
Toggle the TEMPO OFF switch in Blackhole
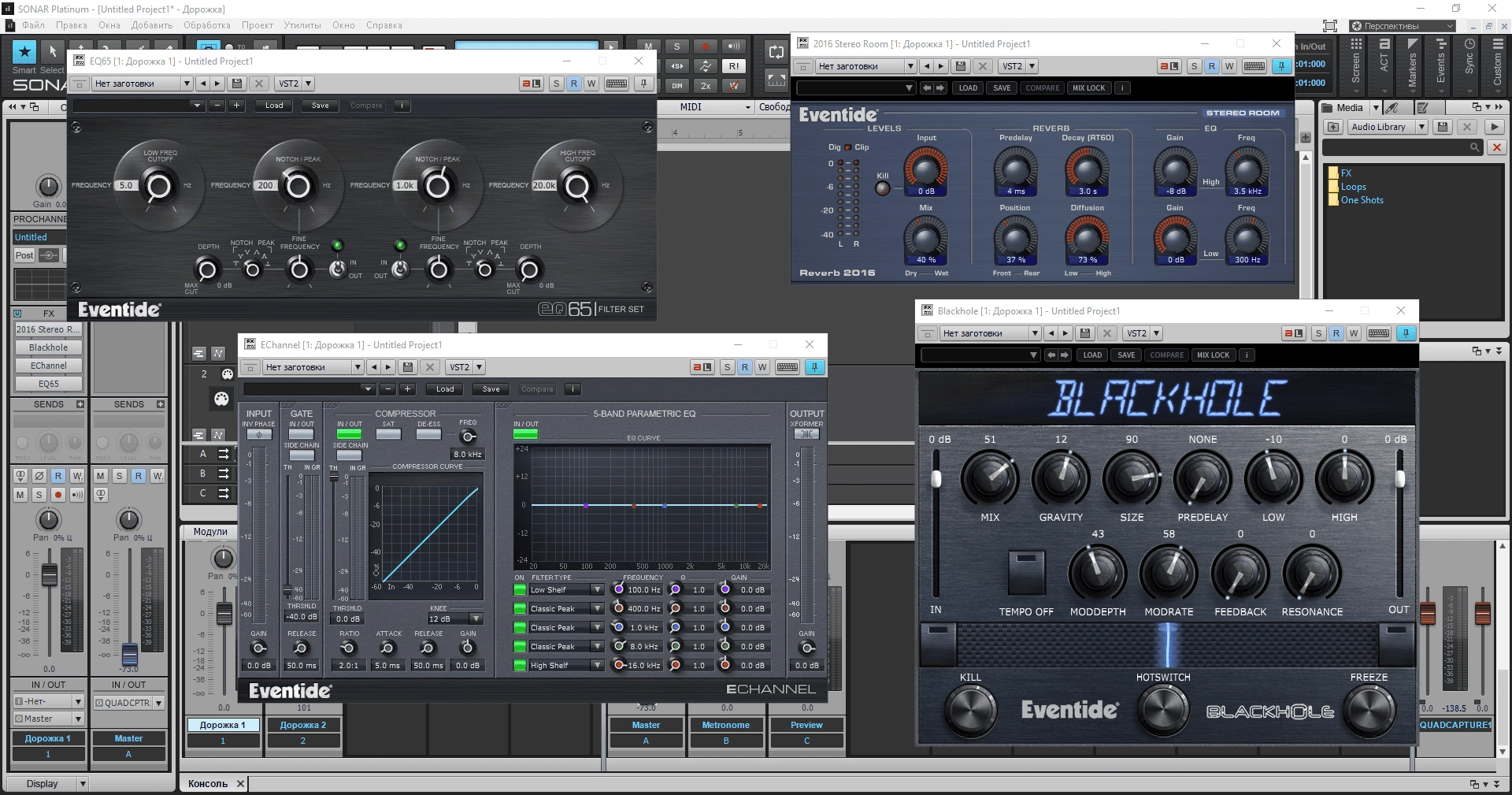1026,572
